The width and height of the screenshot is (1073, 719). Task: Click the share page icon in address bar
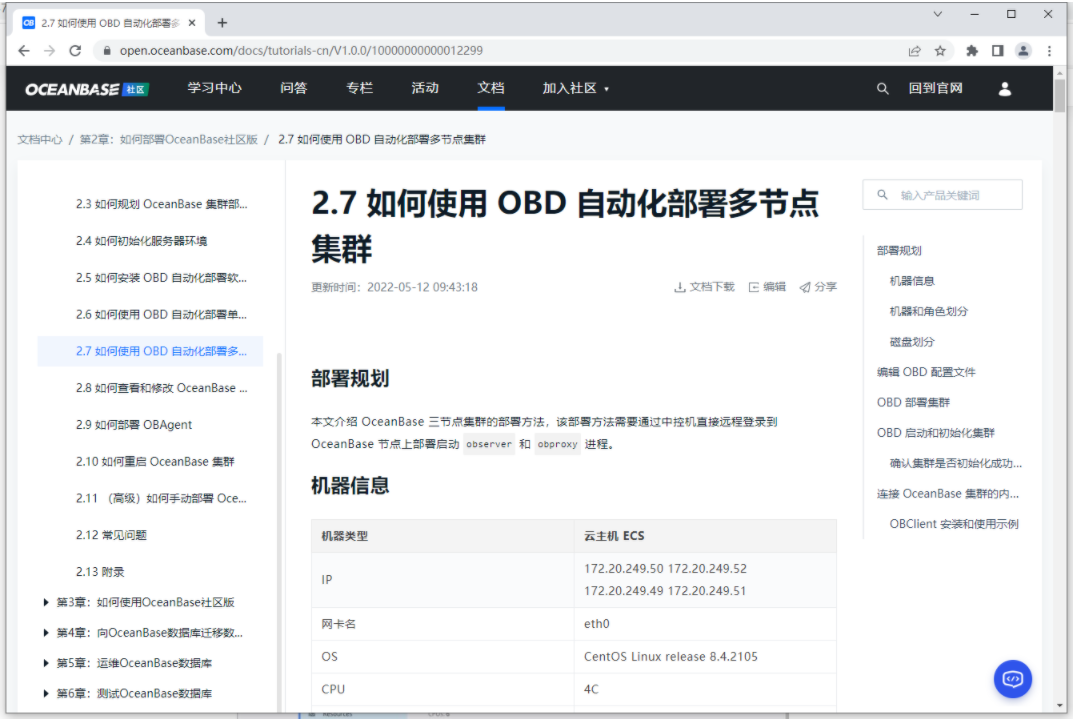[914, 51]
